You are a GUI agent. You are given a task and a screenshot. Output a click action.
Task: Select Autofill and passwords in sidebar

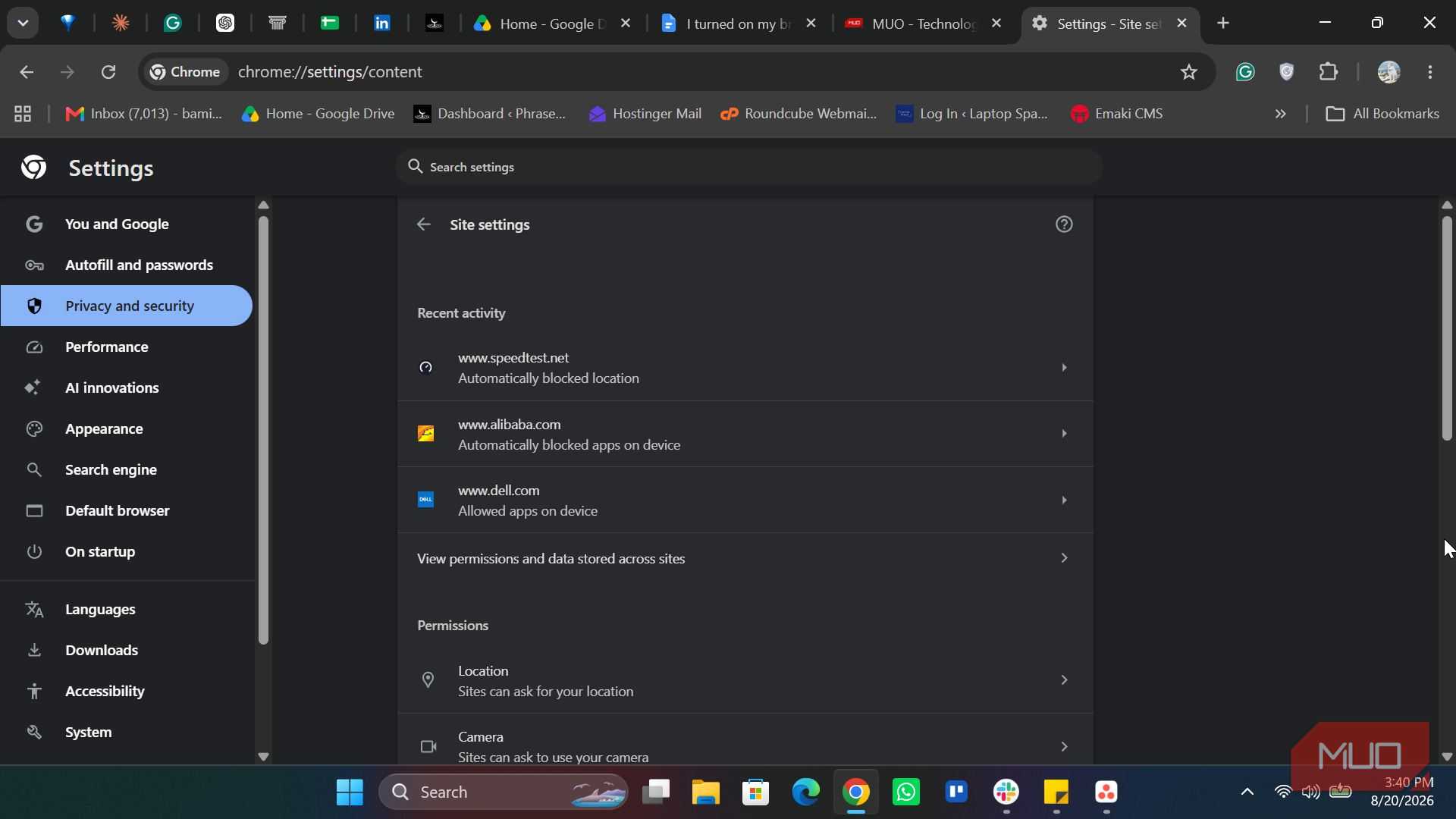click(x=126, y=265)
